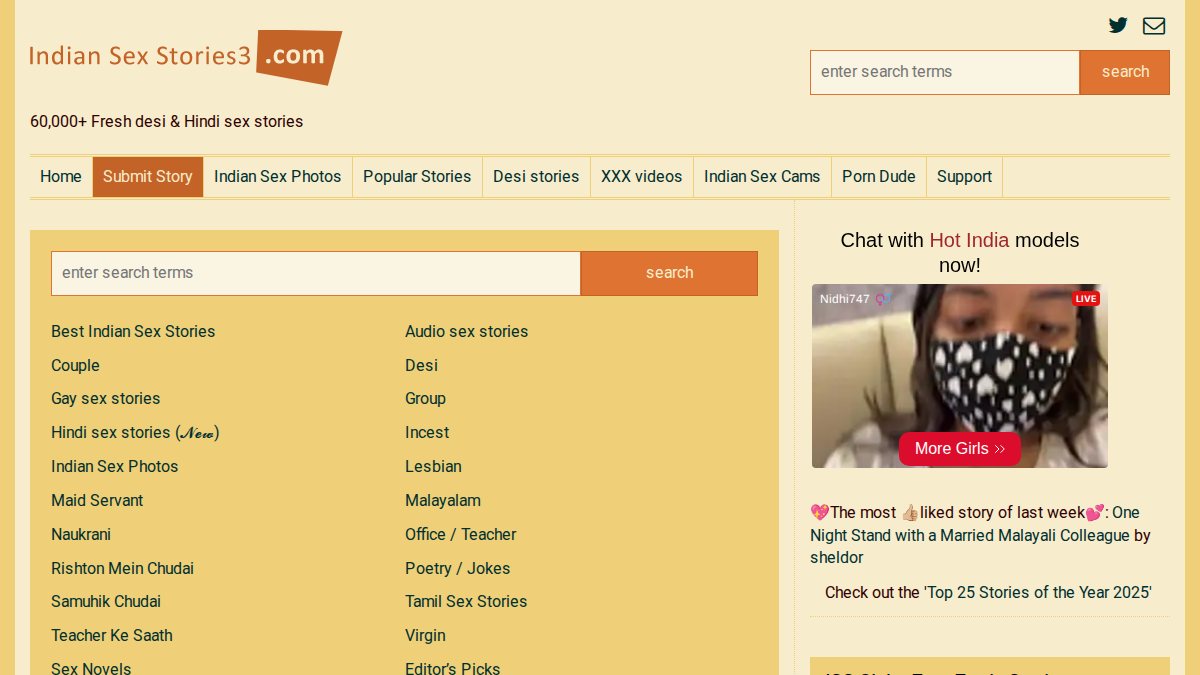Open the Naukrani category link
The height and width of the screenshot is (675, 1200).
(x=81, y=535)
